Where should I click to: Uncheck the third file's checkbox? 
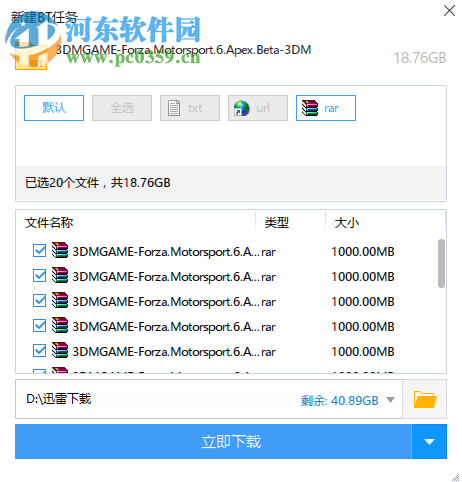[40, 301]
